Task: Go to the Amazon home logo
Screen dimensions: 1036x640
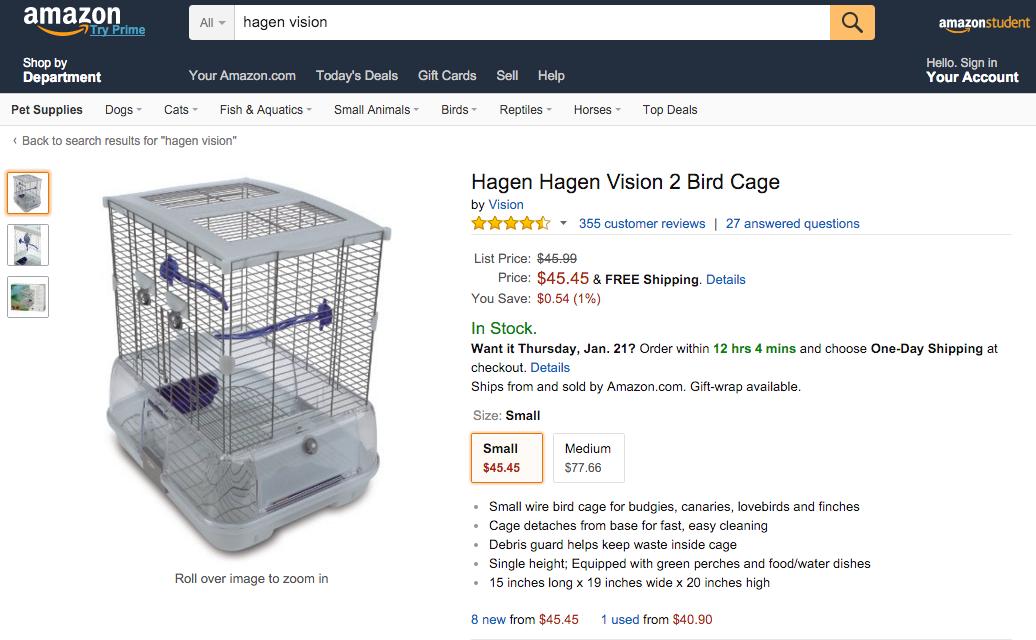Action: coord(71,18)
